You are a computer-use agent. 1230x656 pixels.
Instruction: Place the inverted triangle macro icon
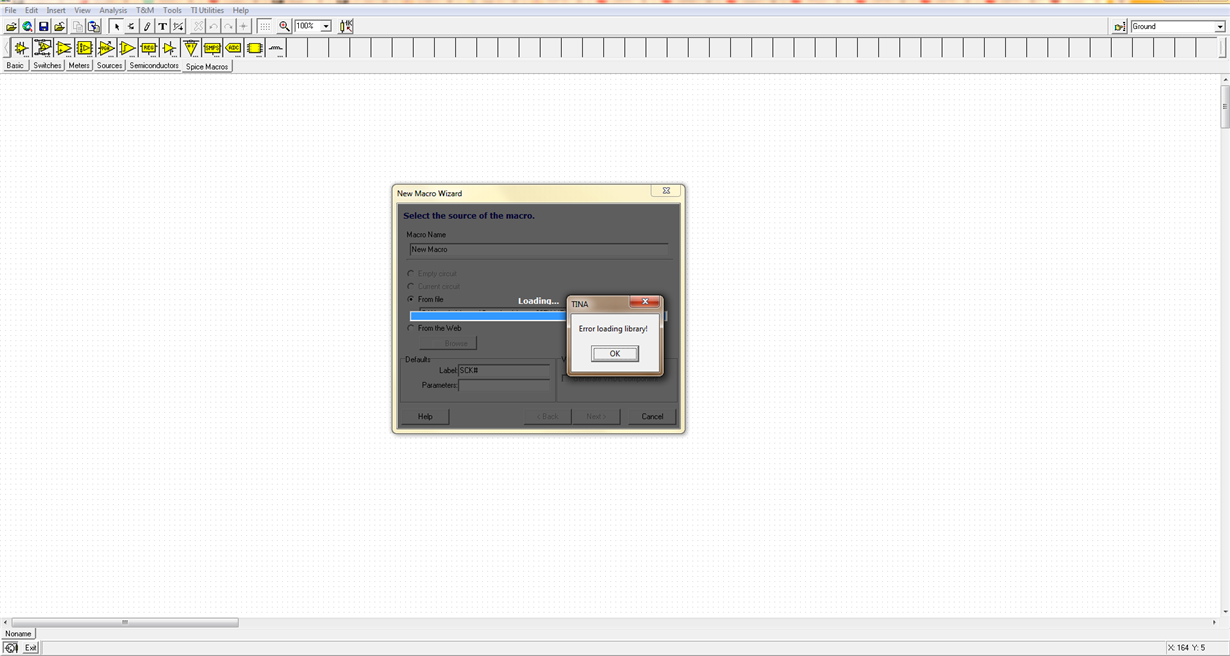(191, 48)
